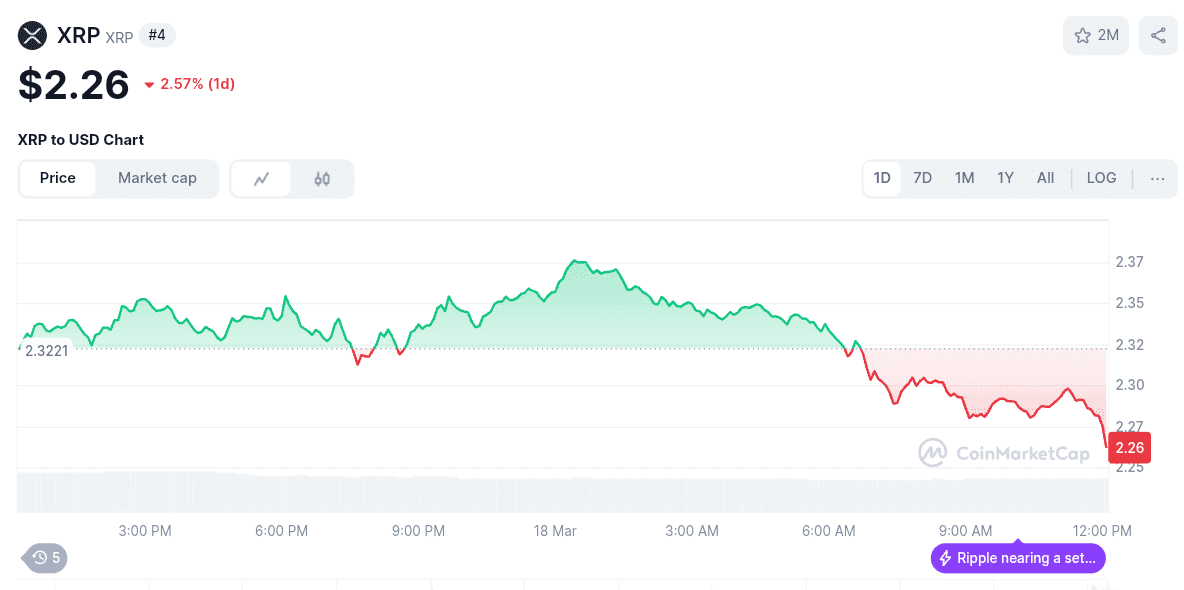Viewport: 1184px width, 590px height.
Task: Click the All timeframe button
Action: pos(1045,178)
